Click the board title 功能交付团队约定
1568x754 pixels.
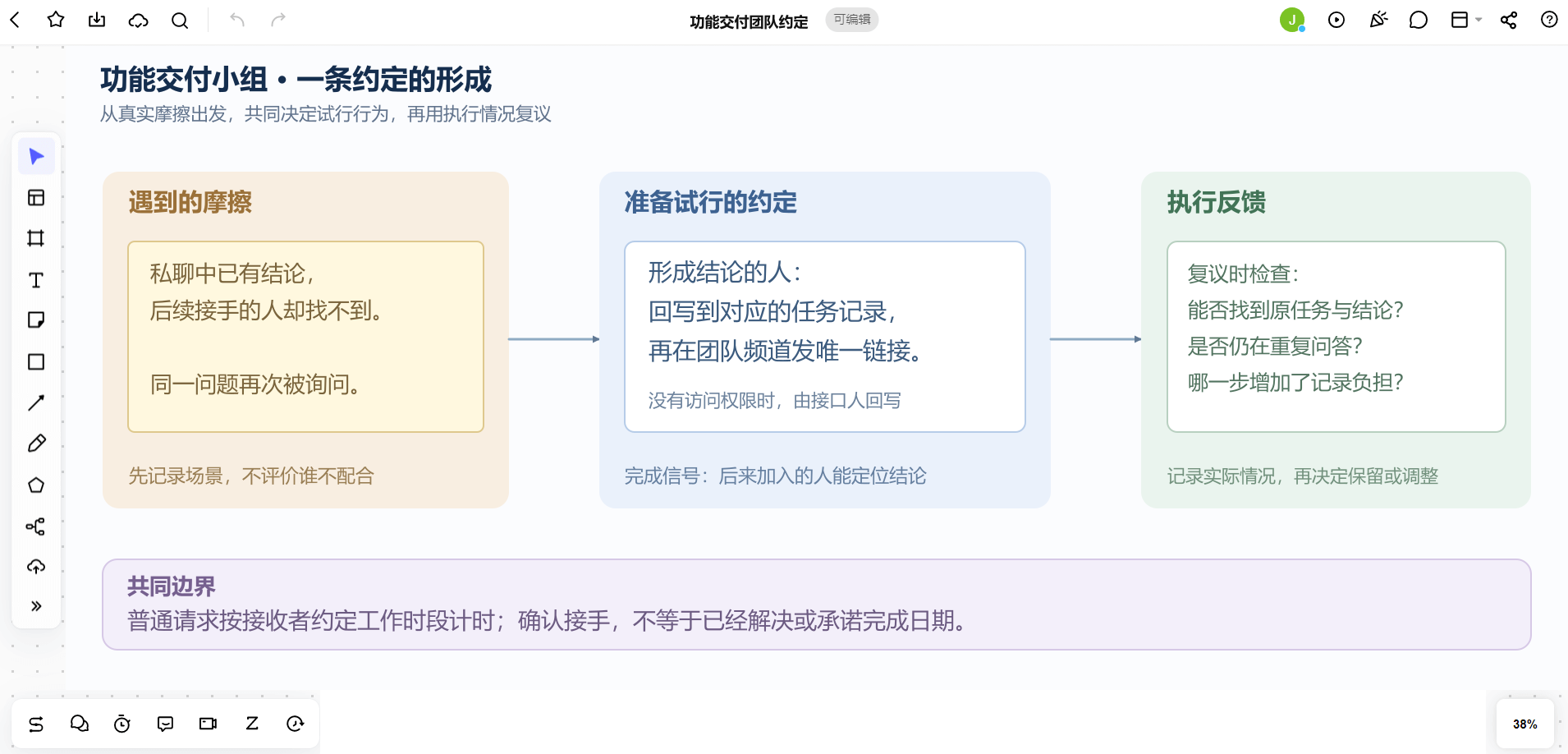pyautogui.click(x=749, y=21)
